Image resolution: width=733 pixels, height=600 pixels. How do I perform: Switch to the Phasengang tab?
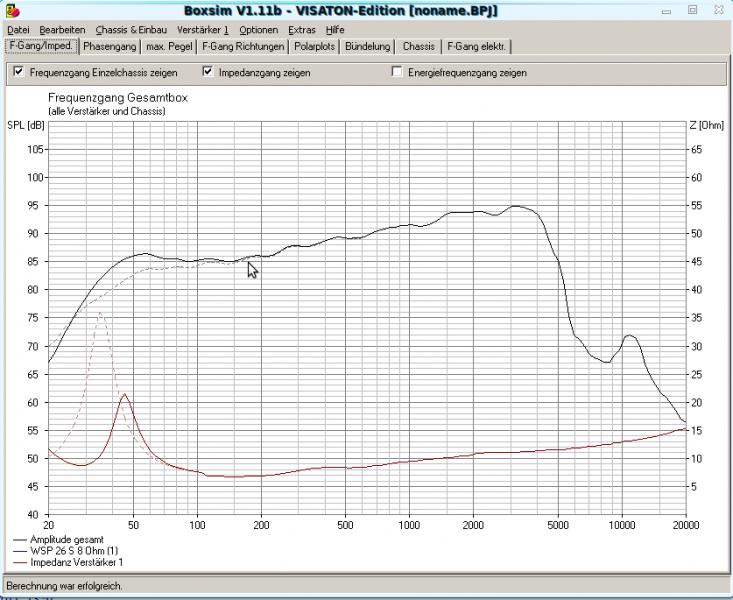[110, 46]
